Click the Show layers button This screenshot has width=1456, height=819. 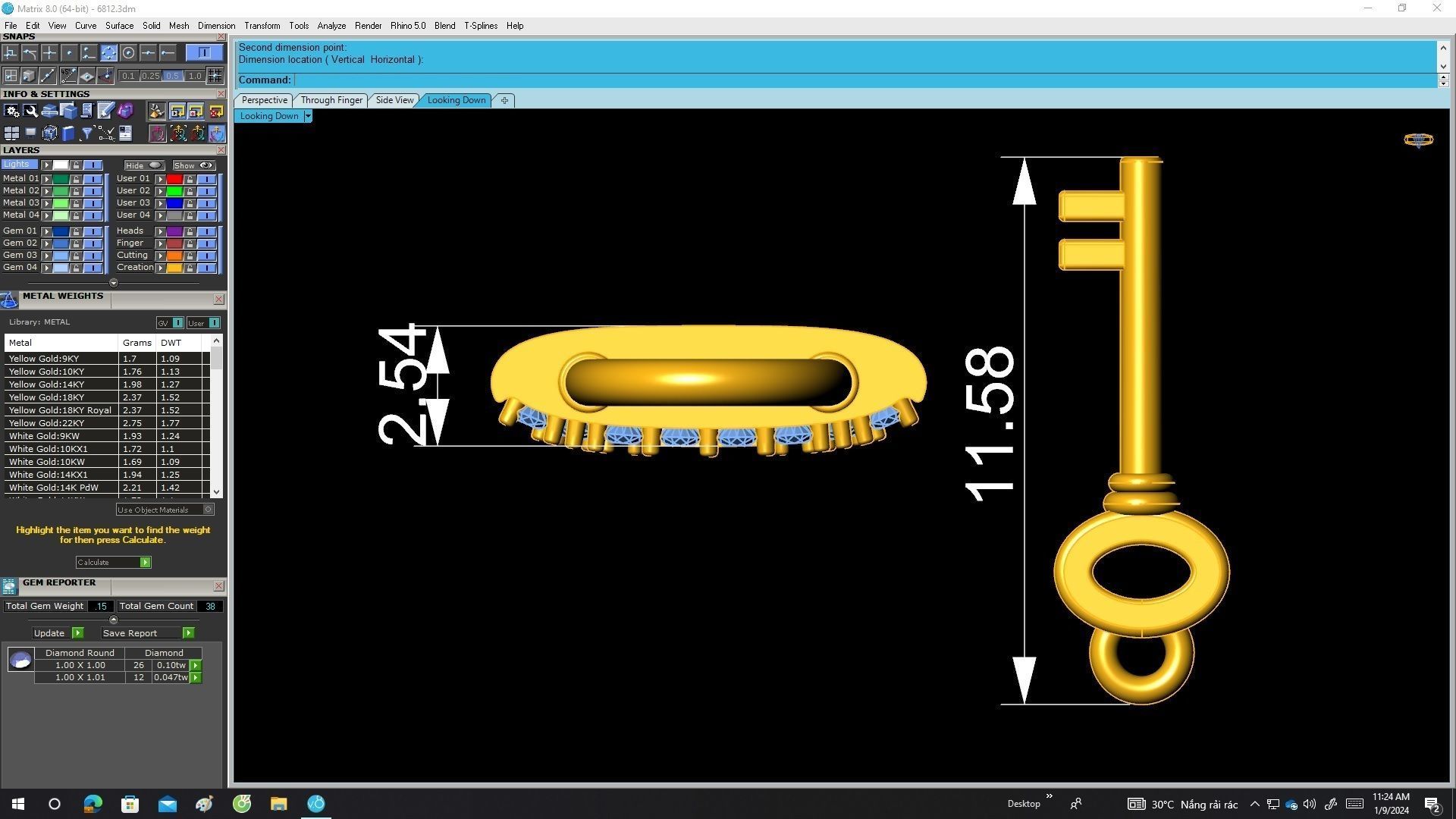[x=194, y=165]
